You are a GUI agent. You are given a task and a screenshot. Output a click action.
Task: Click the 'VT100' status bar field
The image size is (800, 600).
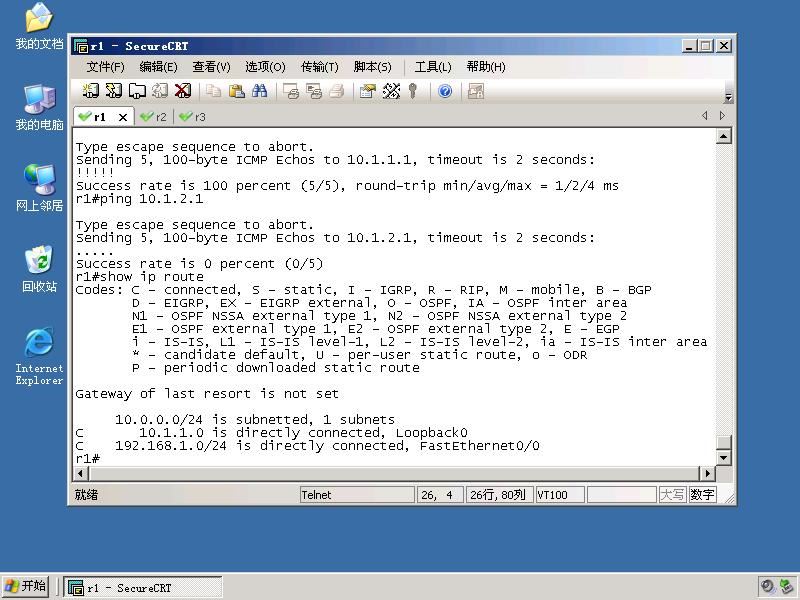[560, 495]
